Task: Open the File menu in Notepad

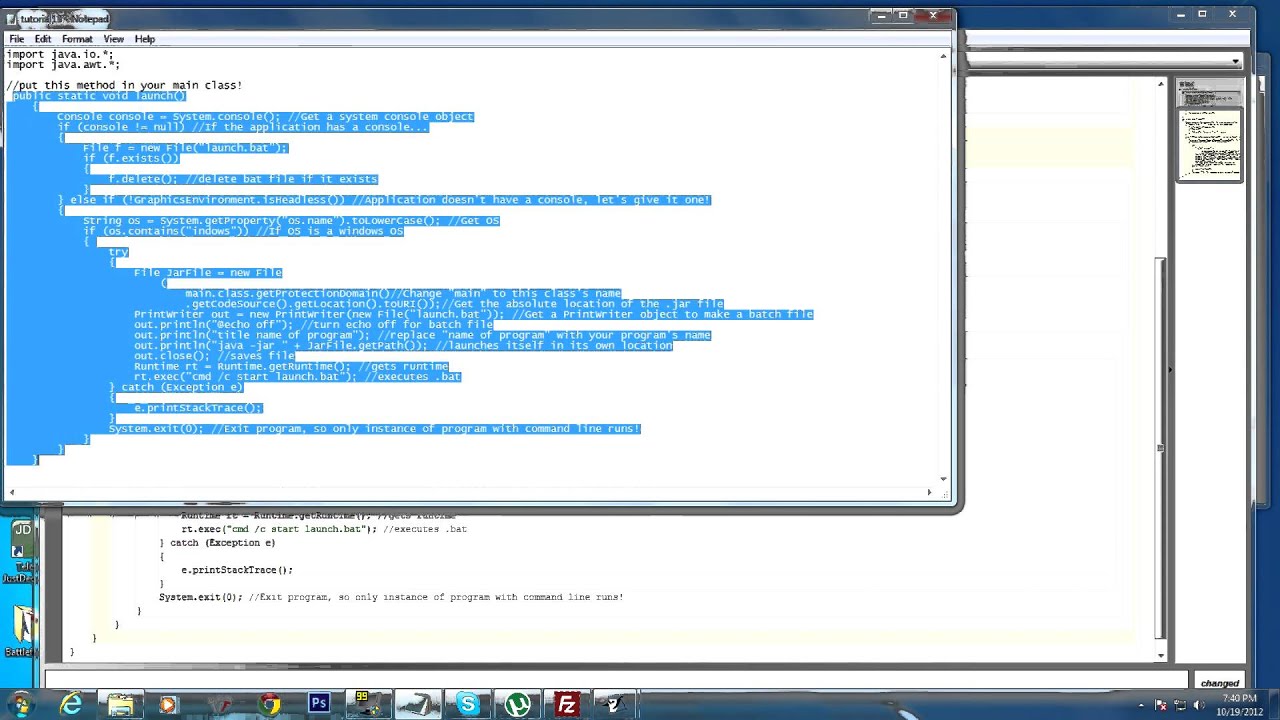Action: pos(17,39)
